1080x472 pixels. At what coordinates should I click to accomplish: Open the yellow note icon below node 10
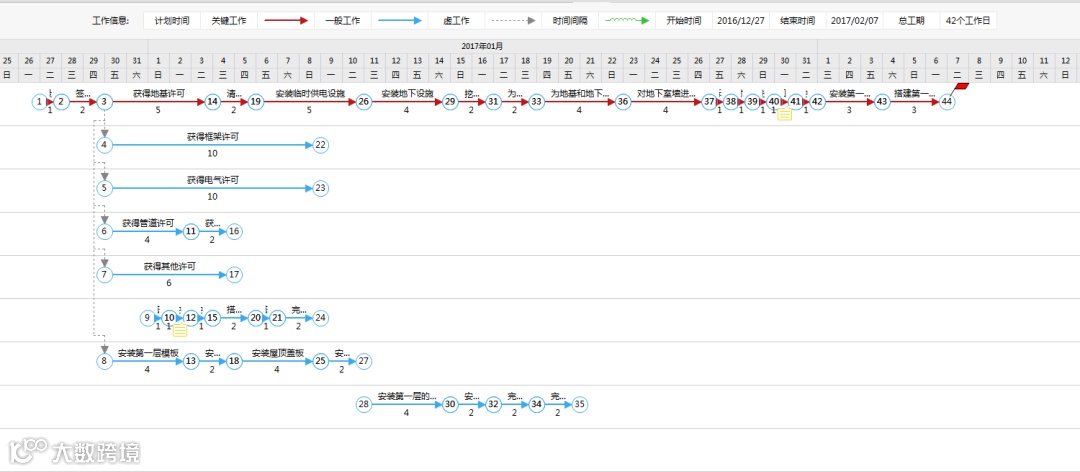[180, 330]
